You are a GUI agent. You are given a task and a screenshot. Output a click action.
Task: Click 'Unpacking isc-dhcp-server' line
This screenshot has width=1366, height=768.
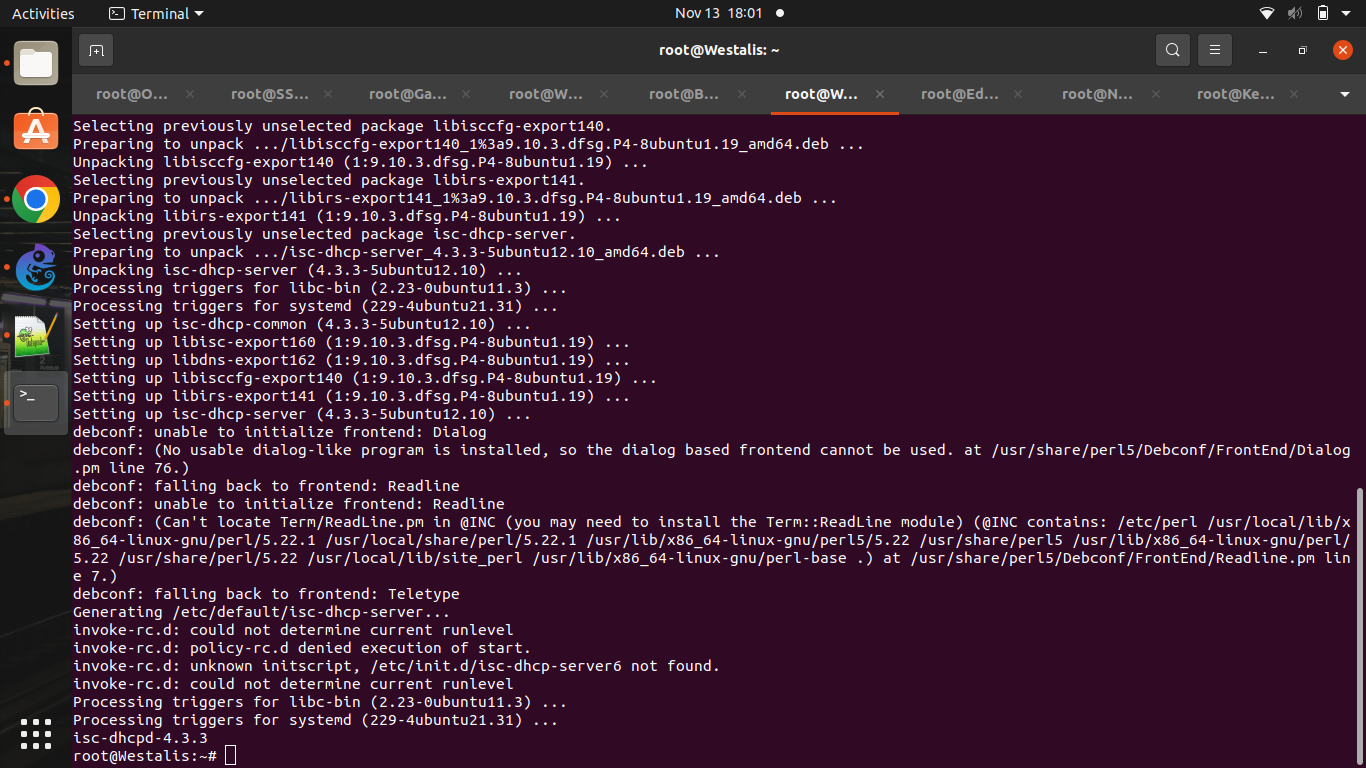pos(297,270)
